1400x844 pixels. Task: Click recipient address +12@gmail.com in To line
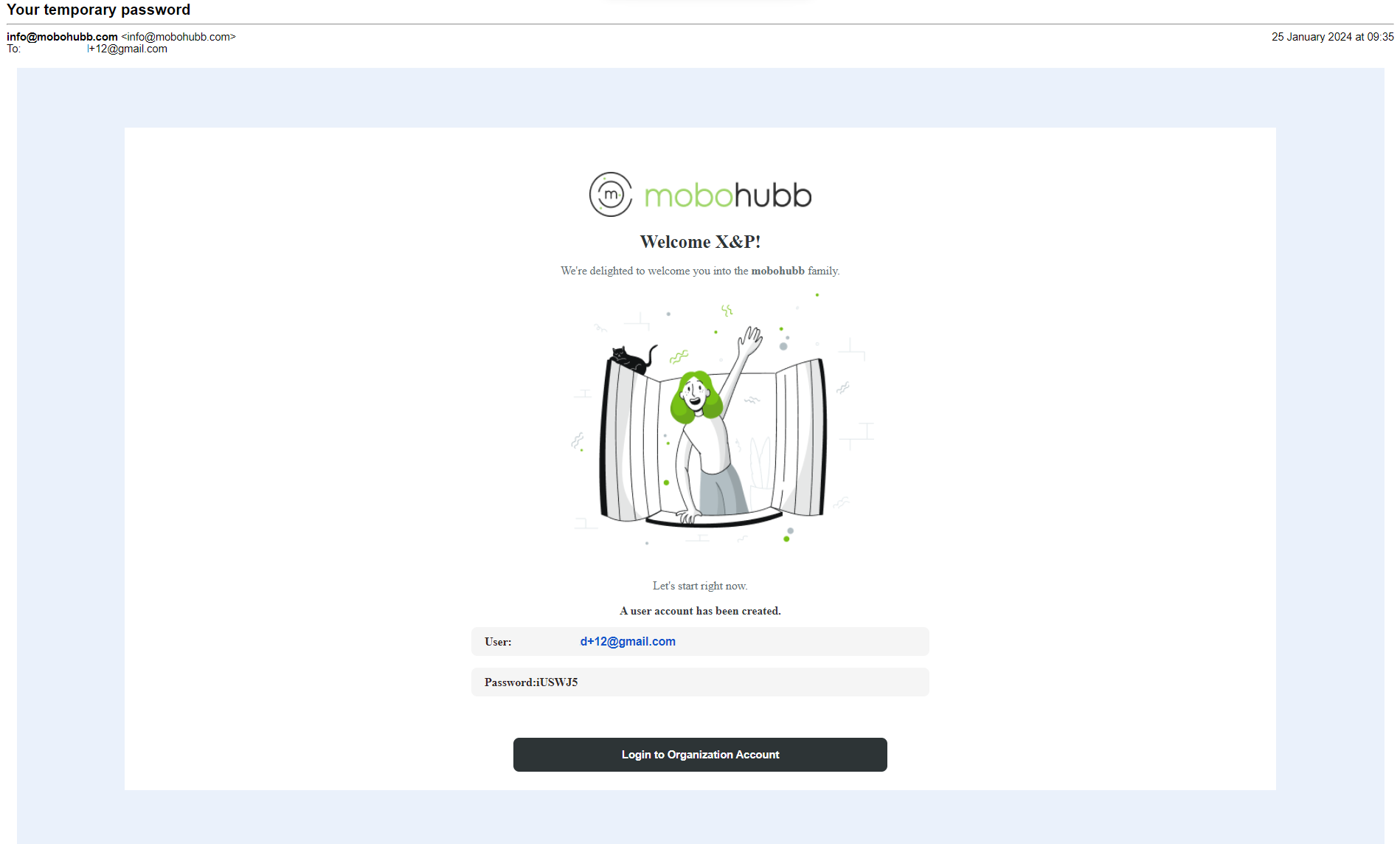click(127, 49)
